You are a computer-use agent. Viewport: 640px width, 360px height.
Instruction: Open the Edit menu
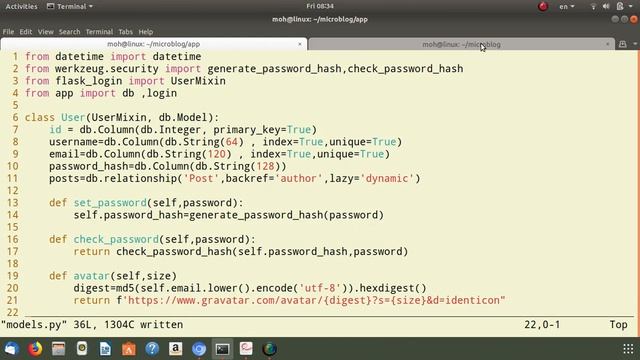pyautogui.click(x=26, y=32)
